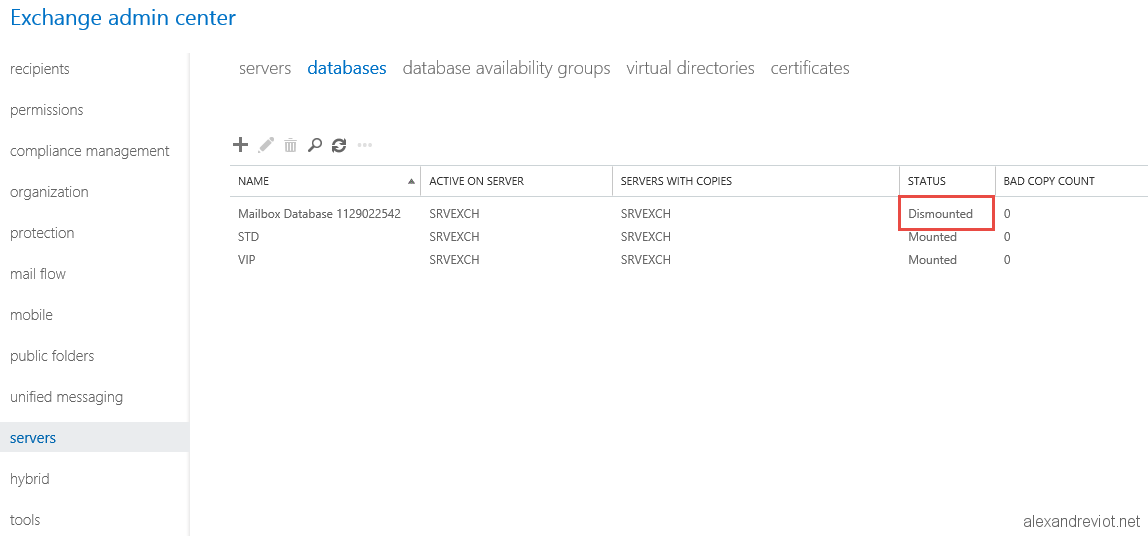Open compliance management section
1148x536 pixels.
(90, 151)
